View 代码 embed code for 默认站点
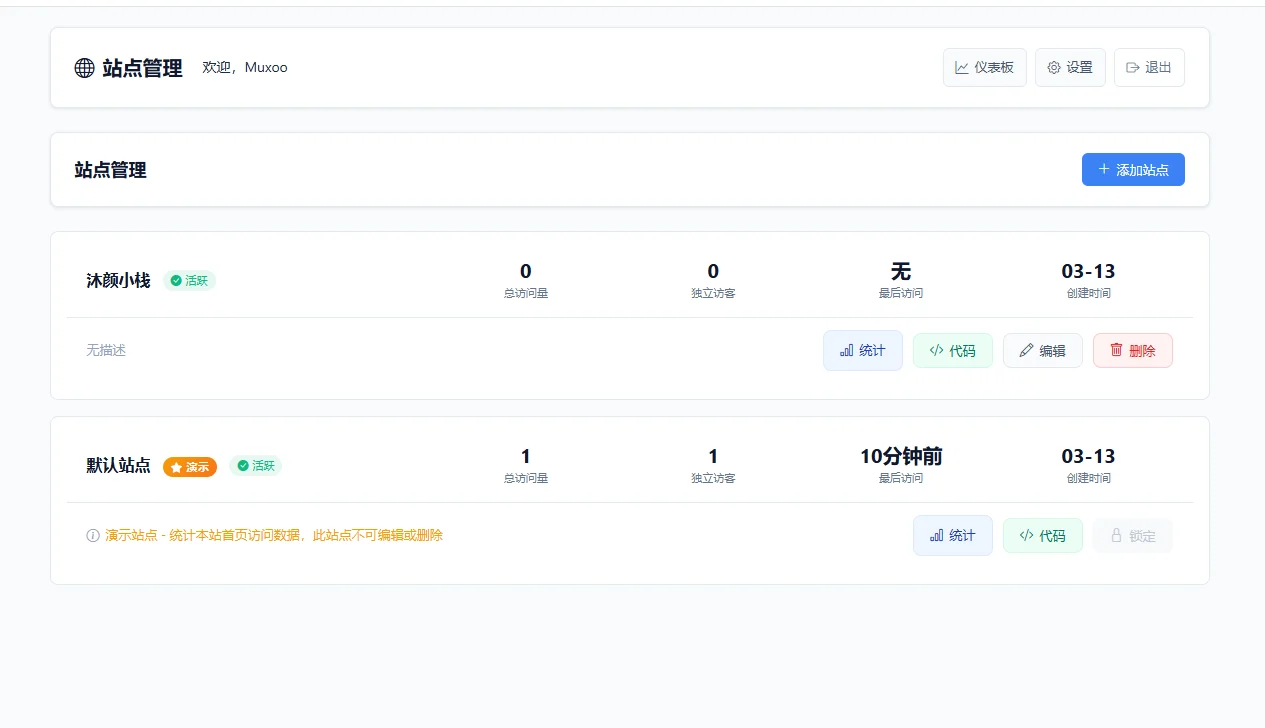Image resolution: width=1265 pixels, height=728 pixels. (1042, 536)
